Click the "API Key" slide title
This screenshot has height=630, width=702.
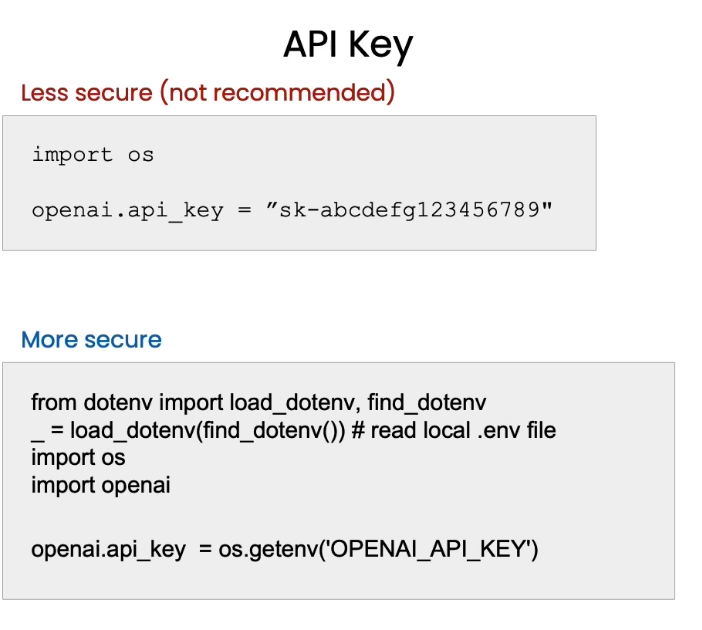348,45
